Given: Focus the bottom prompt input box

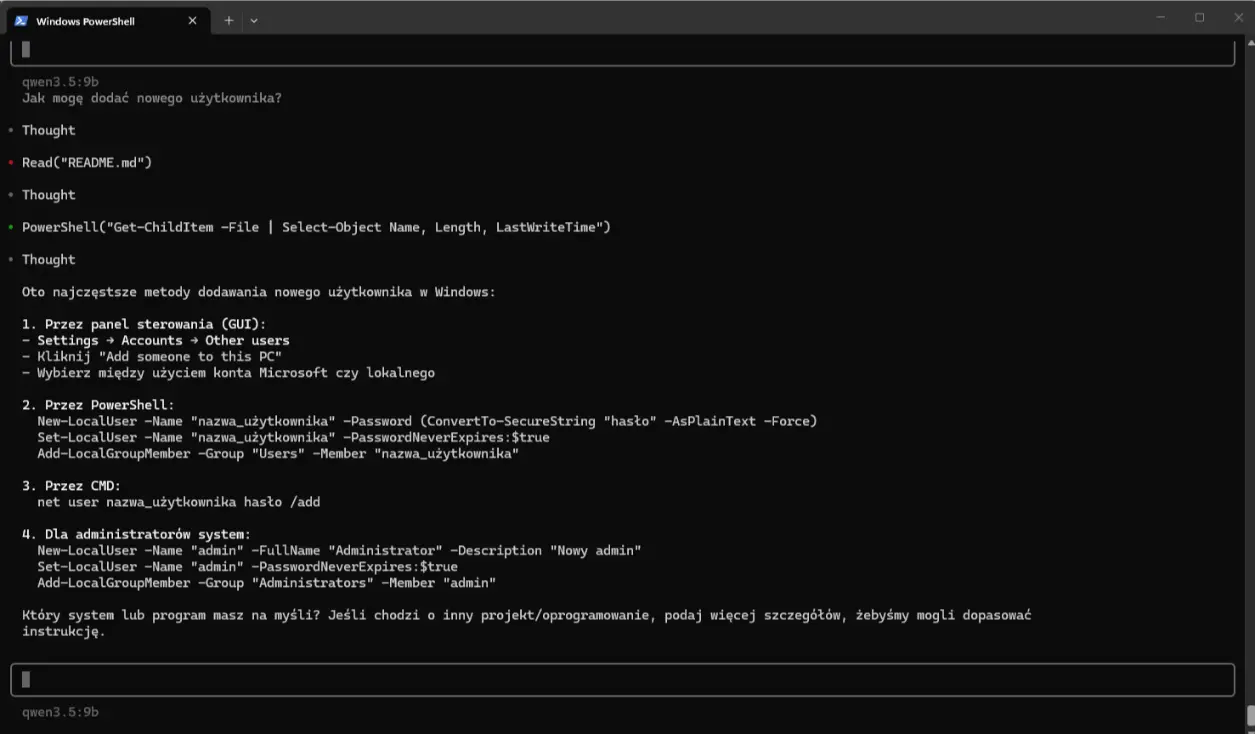Looking at the screenshot, I should pyautogui.click(x=622, y=679).
